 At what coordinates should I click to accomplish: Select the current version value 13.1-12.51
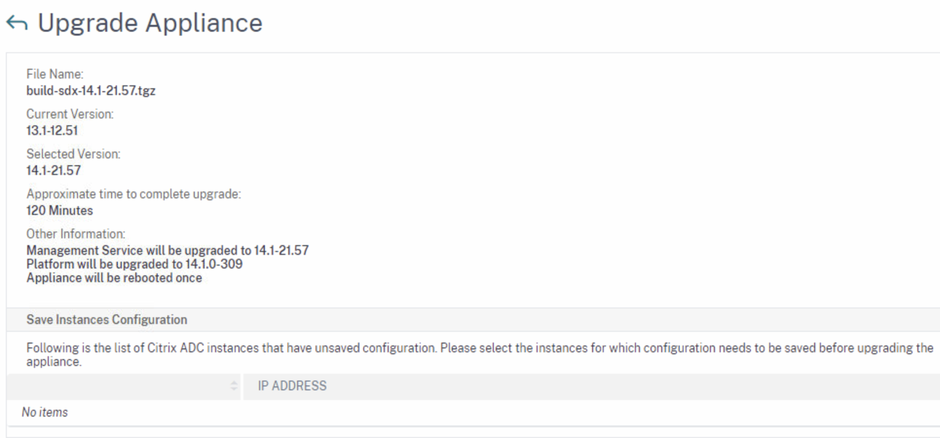pos(52,131)
